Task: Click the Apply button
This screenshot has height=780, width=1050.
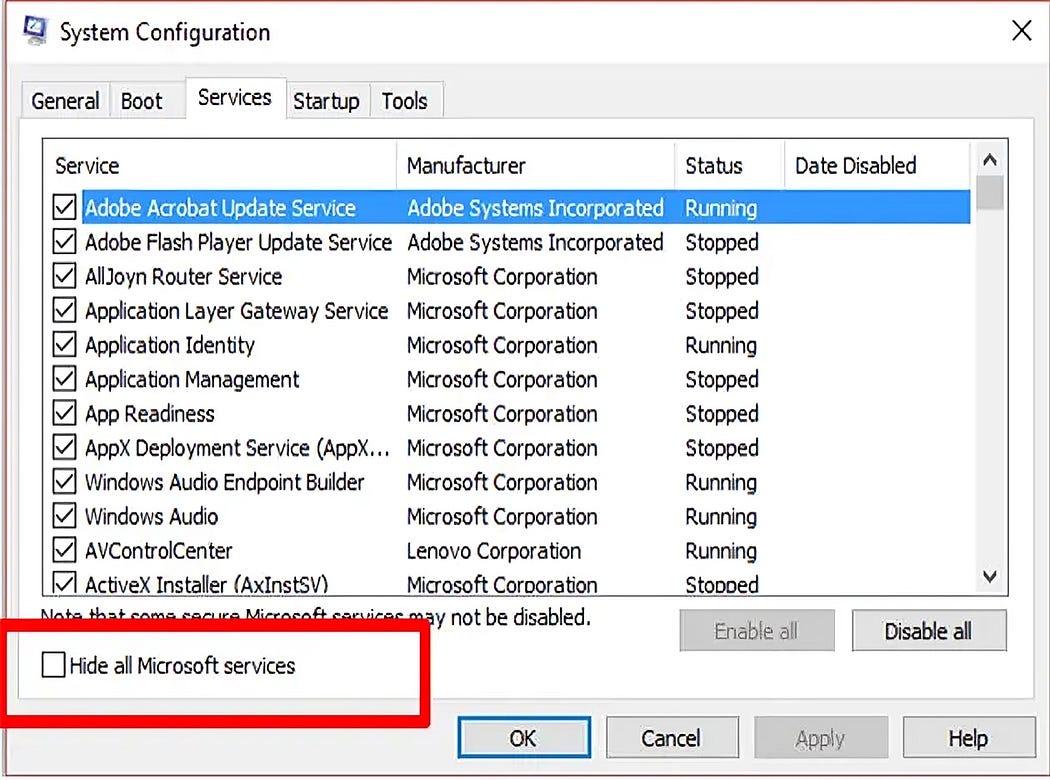Action: [820, 738]
